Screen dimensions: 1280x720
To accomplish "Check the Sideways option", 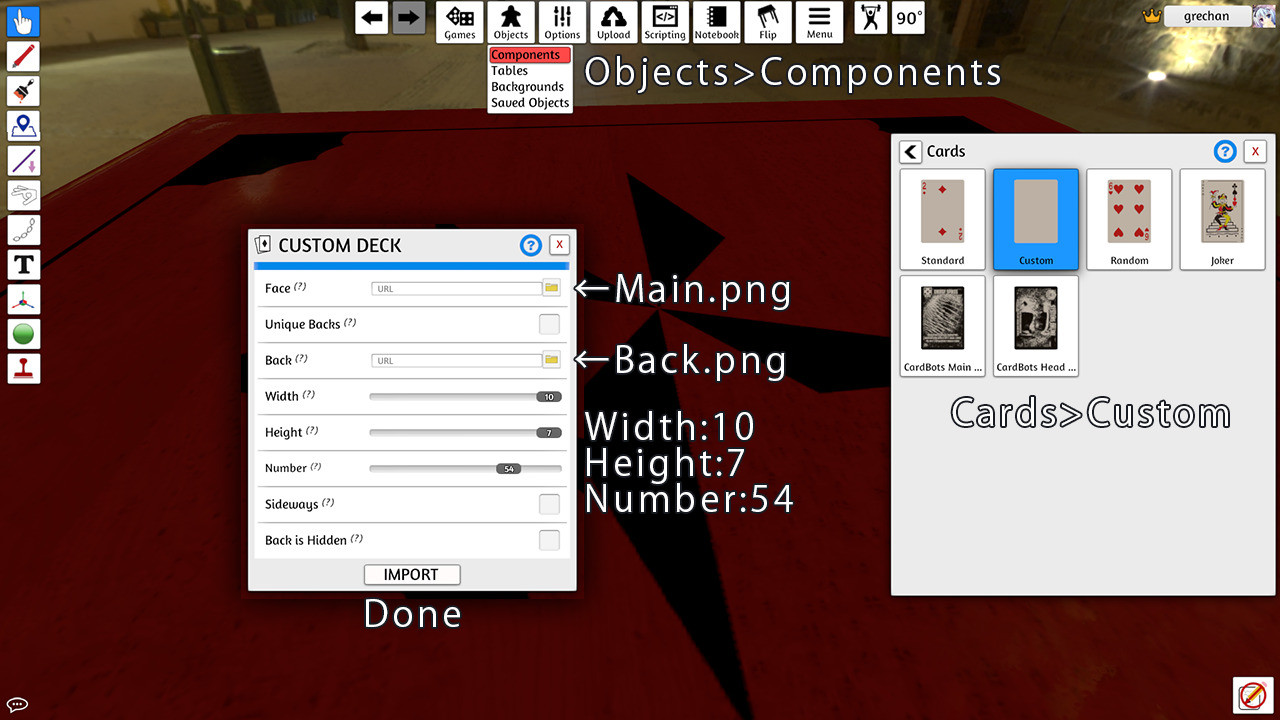I will pyautogui.click(x=549, y=504).
